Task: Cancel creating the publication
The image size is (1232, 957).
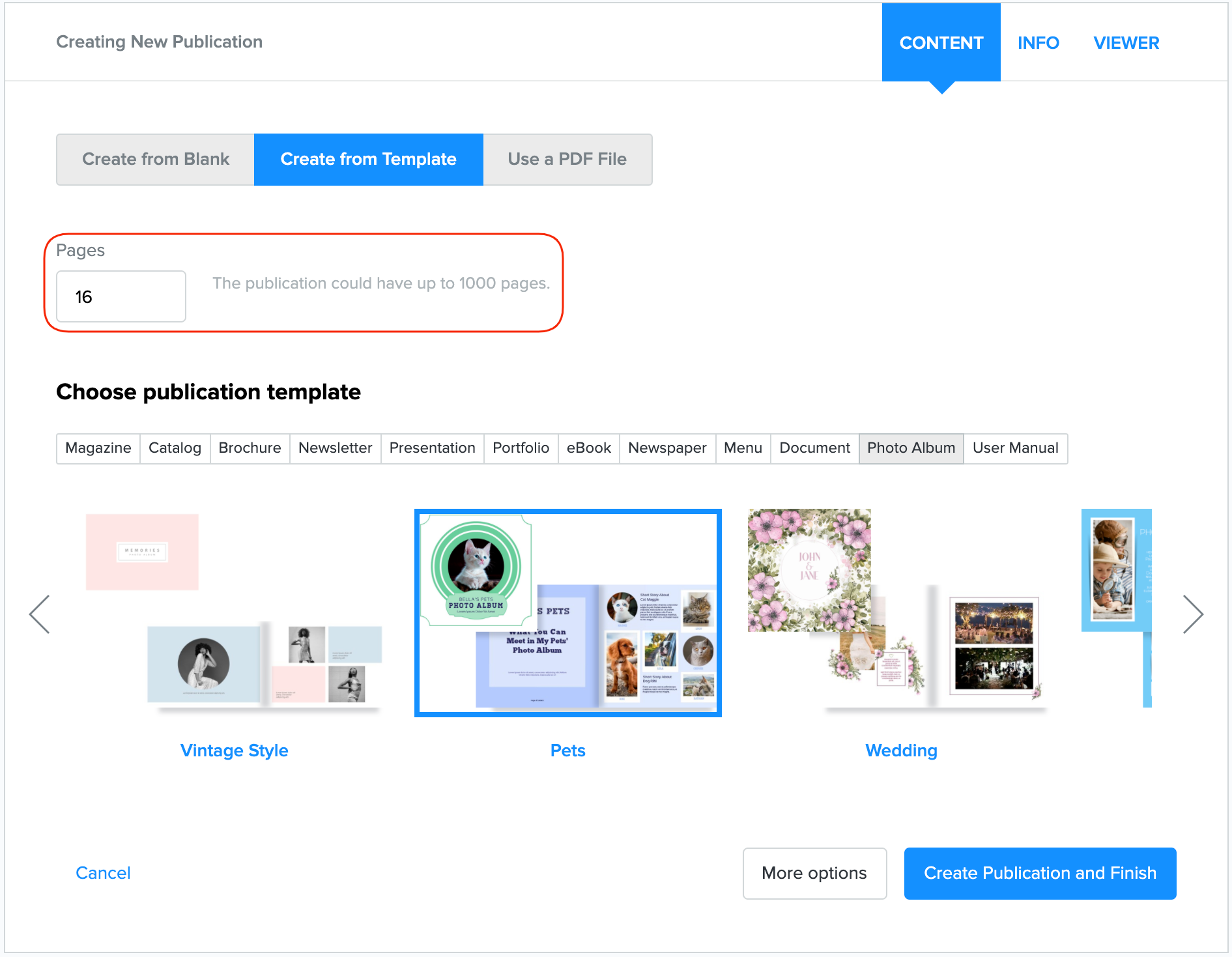Action: pyautogui.click(x=103, y=873)
